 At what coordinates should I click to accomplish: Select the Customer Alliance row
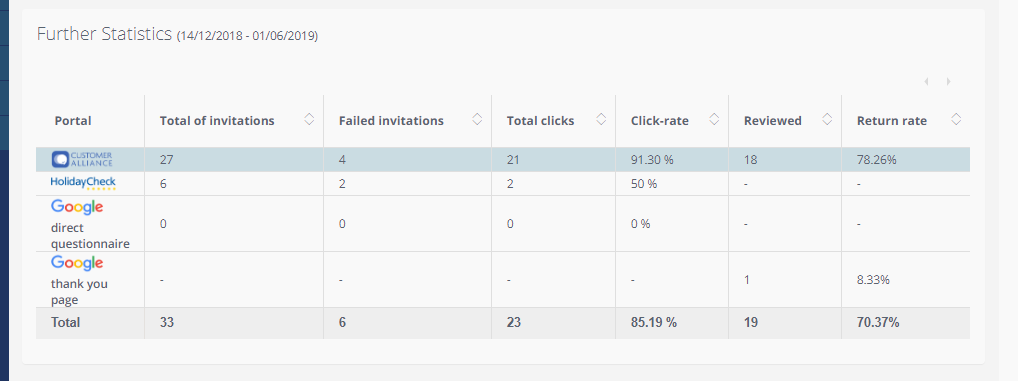[503, 160]
